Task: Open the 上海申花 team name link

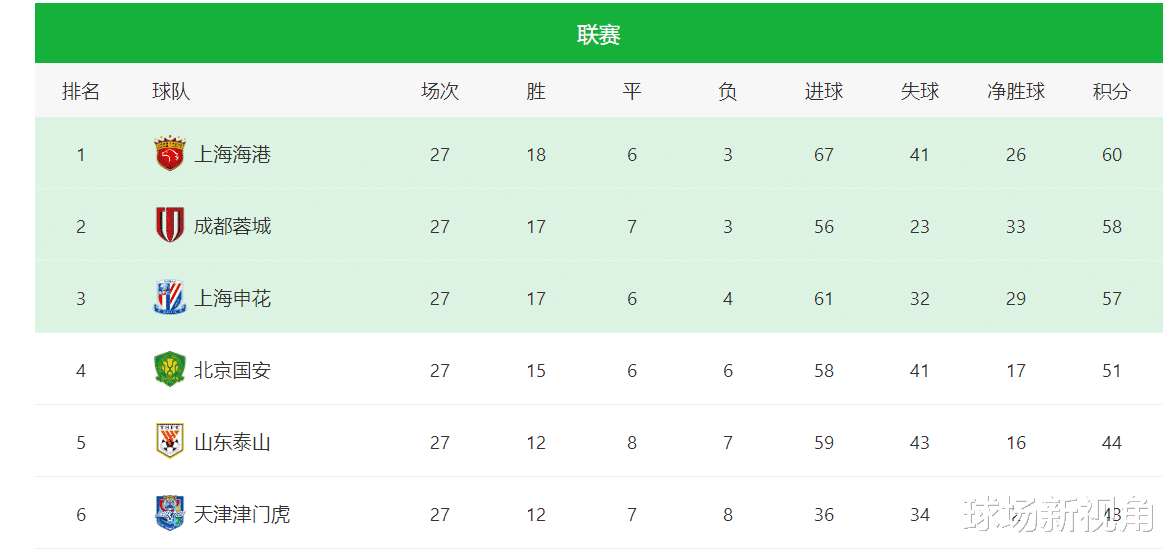Action: coord(232,298)
